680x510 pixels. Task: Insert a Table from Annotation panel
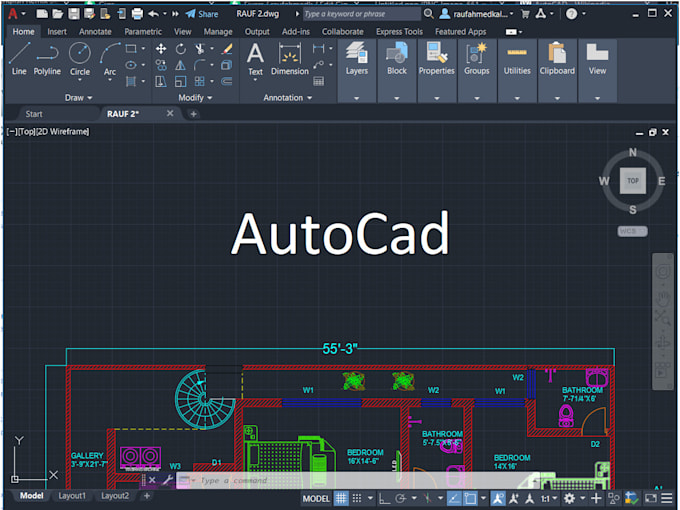coord(319,81)
